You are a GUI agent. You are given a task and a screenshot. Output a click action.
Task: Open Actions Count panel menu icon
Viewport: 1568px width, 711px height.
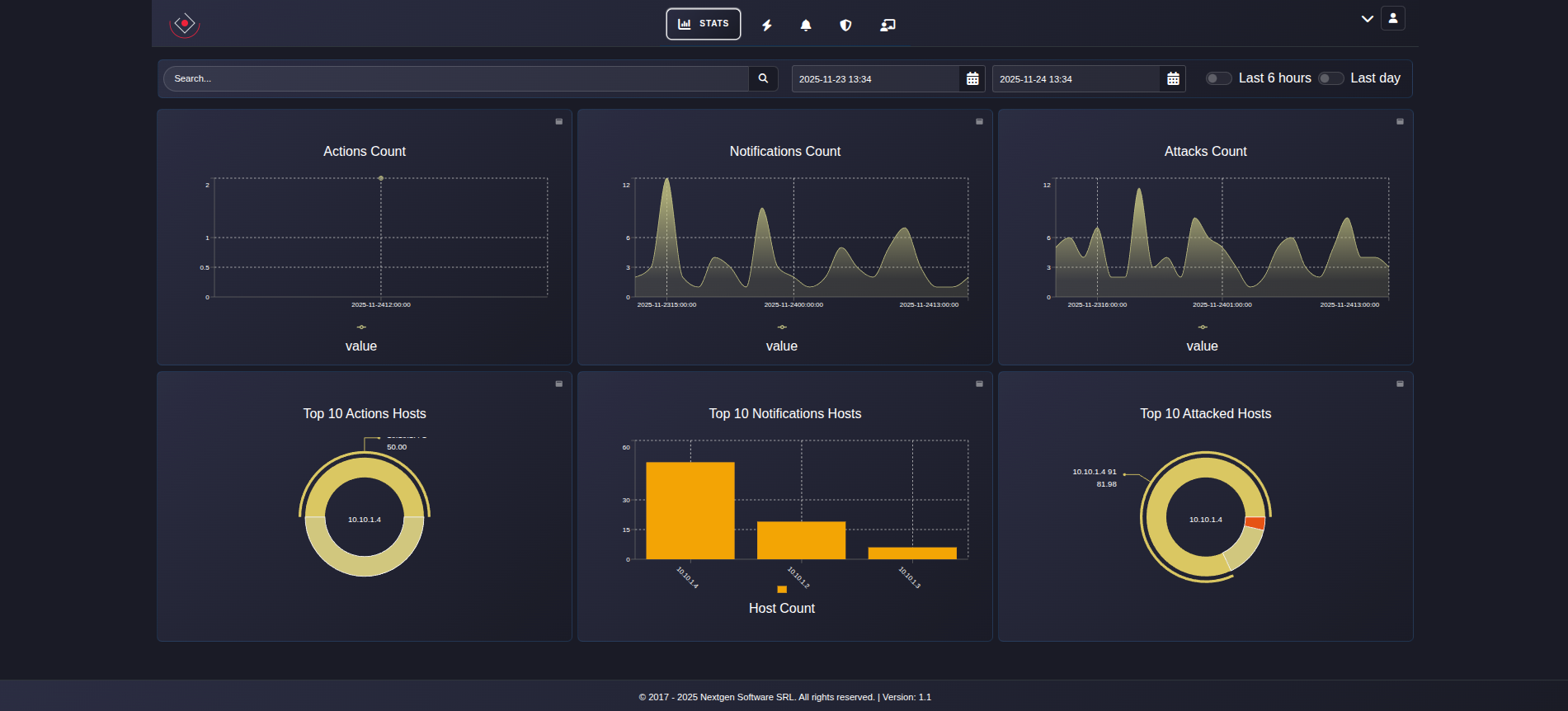coord(558,121)
